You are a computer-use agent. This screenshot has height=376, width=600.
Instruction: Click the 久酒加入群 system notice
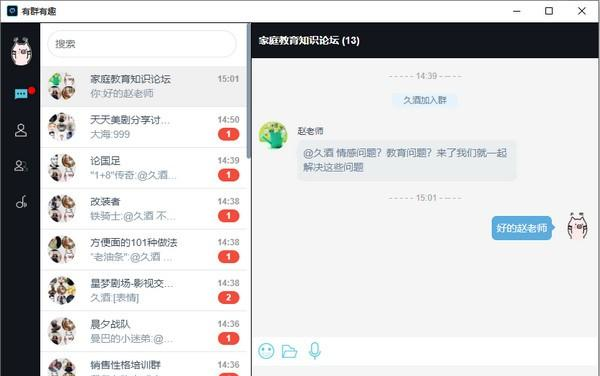pos(425,100)
